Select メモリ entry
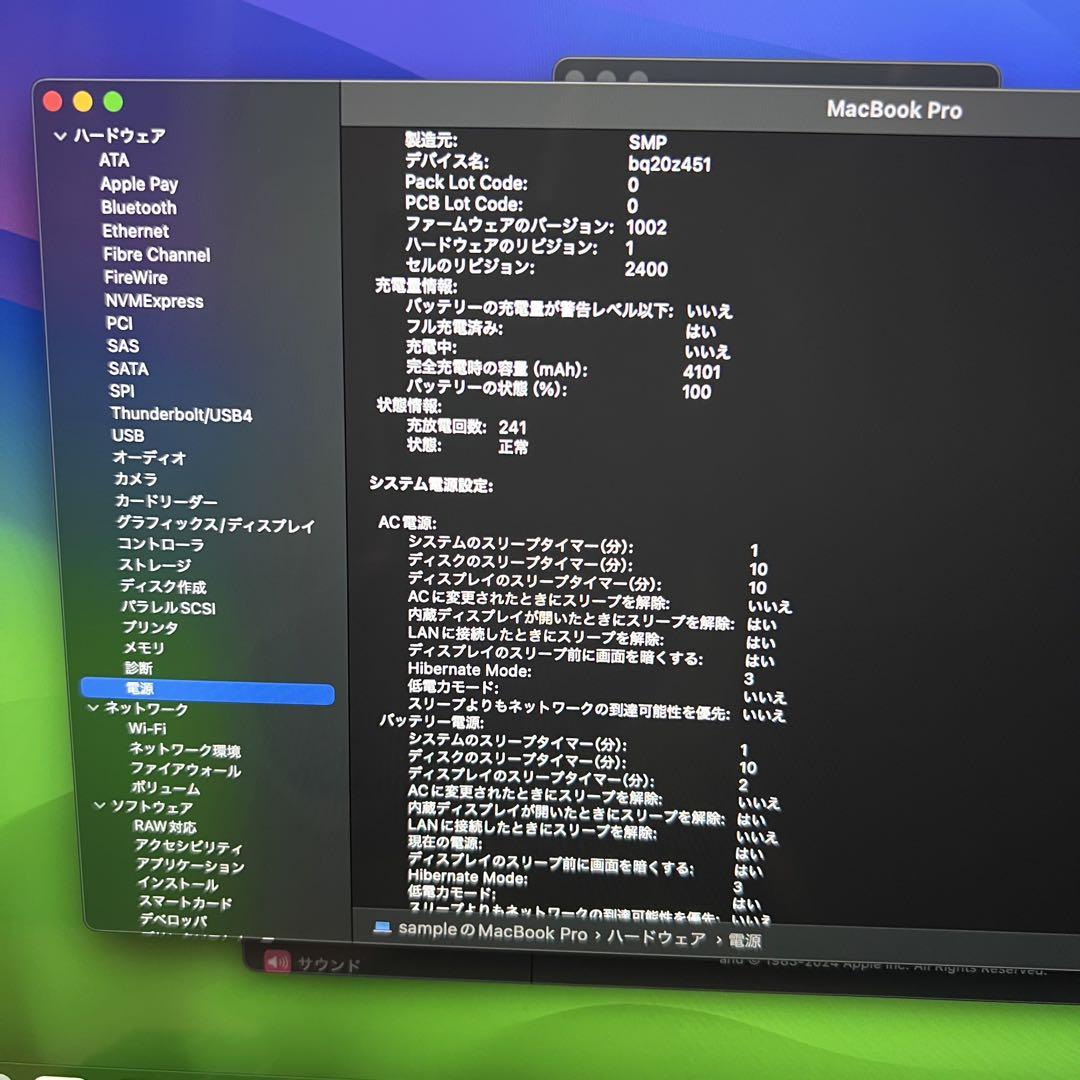The image size is (1080, 1080). tap(144, 647)
